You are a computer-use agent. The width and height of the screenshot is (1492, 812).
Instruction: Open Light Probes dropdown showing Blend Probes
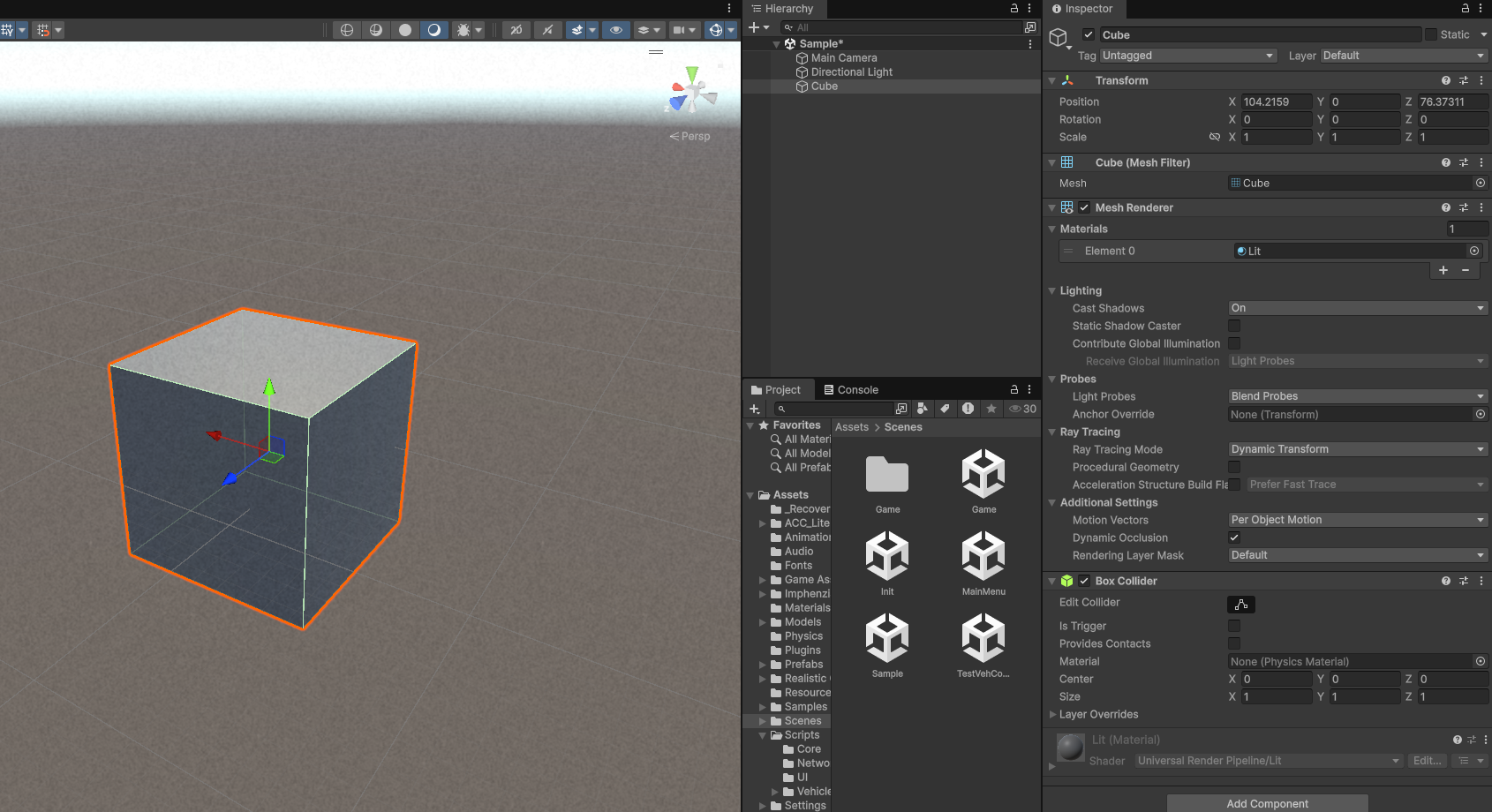(x=1358, y=396)
